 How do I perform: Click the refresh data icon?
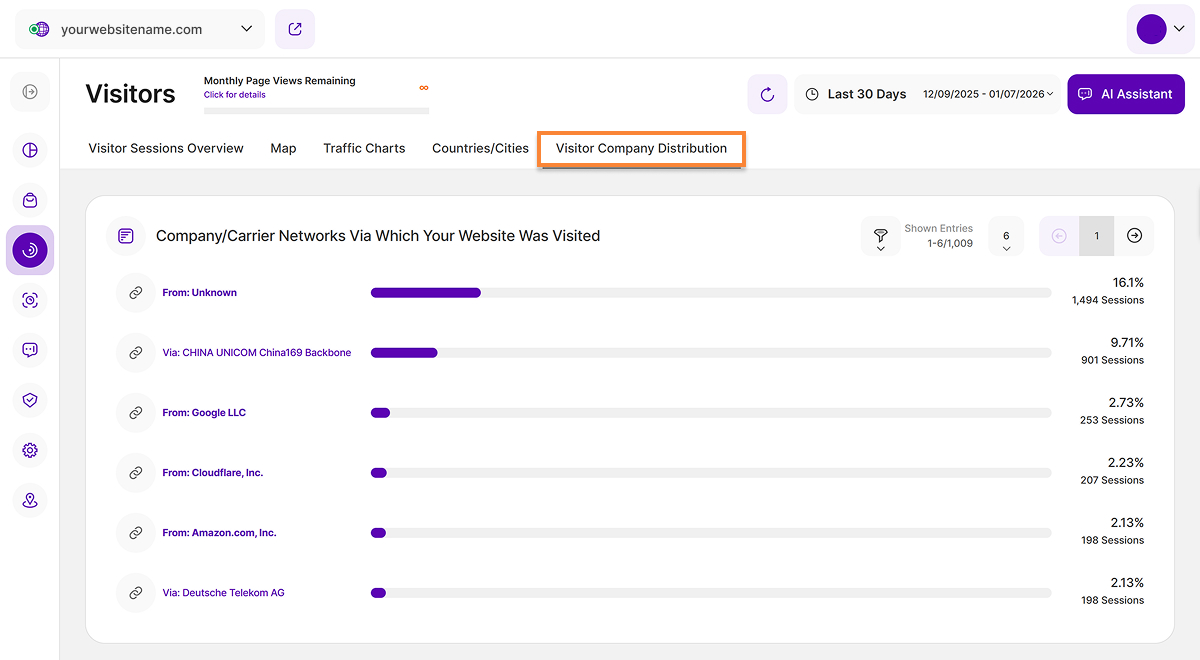coord(767,94)
